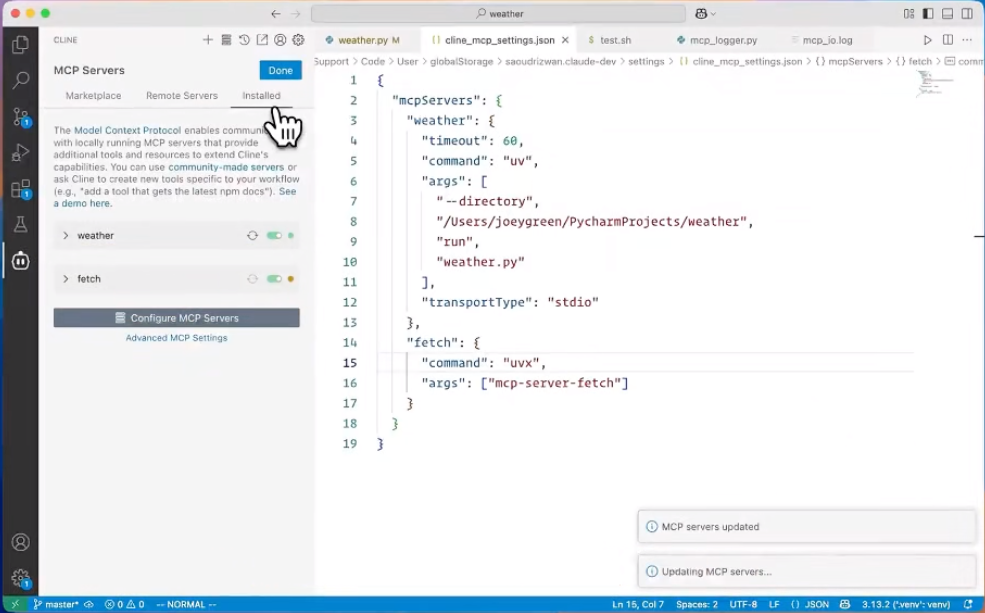The image size is (985, 613).
Task: Click Copilot status icon in status bar
Action: (845, 604)
